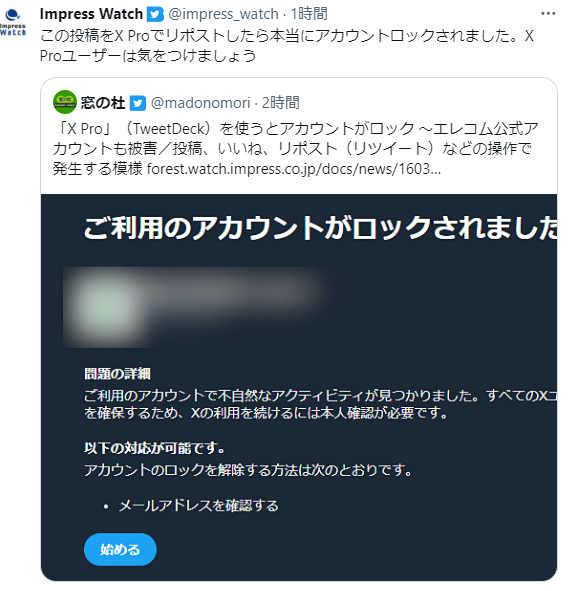Open the quoted post text starting 「X Pro」
This screenshot has width=568, height=591.
295,149
